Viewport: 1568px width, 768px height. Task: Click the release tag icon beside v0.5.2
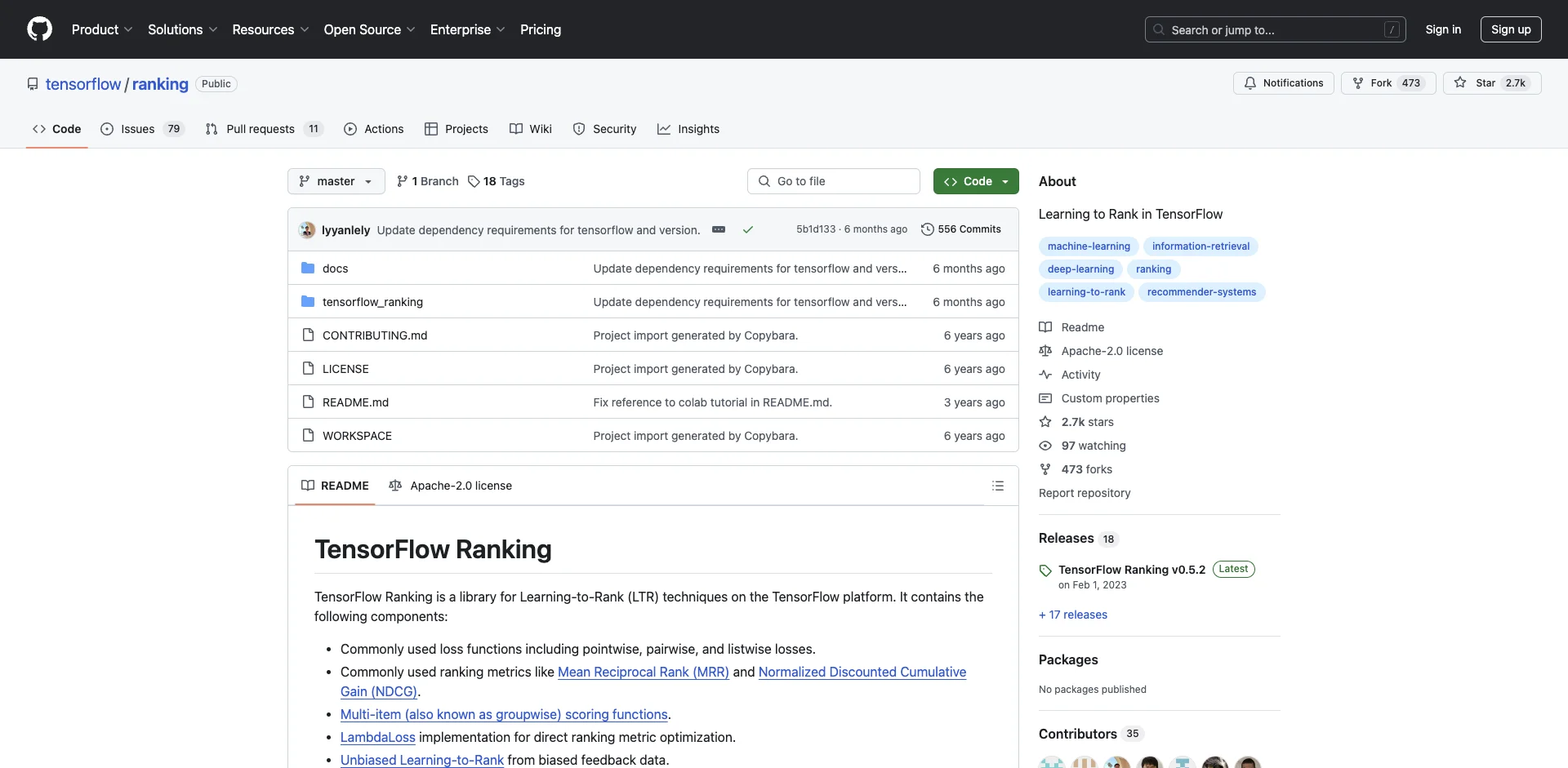(x=1045, y=570)
